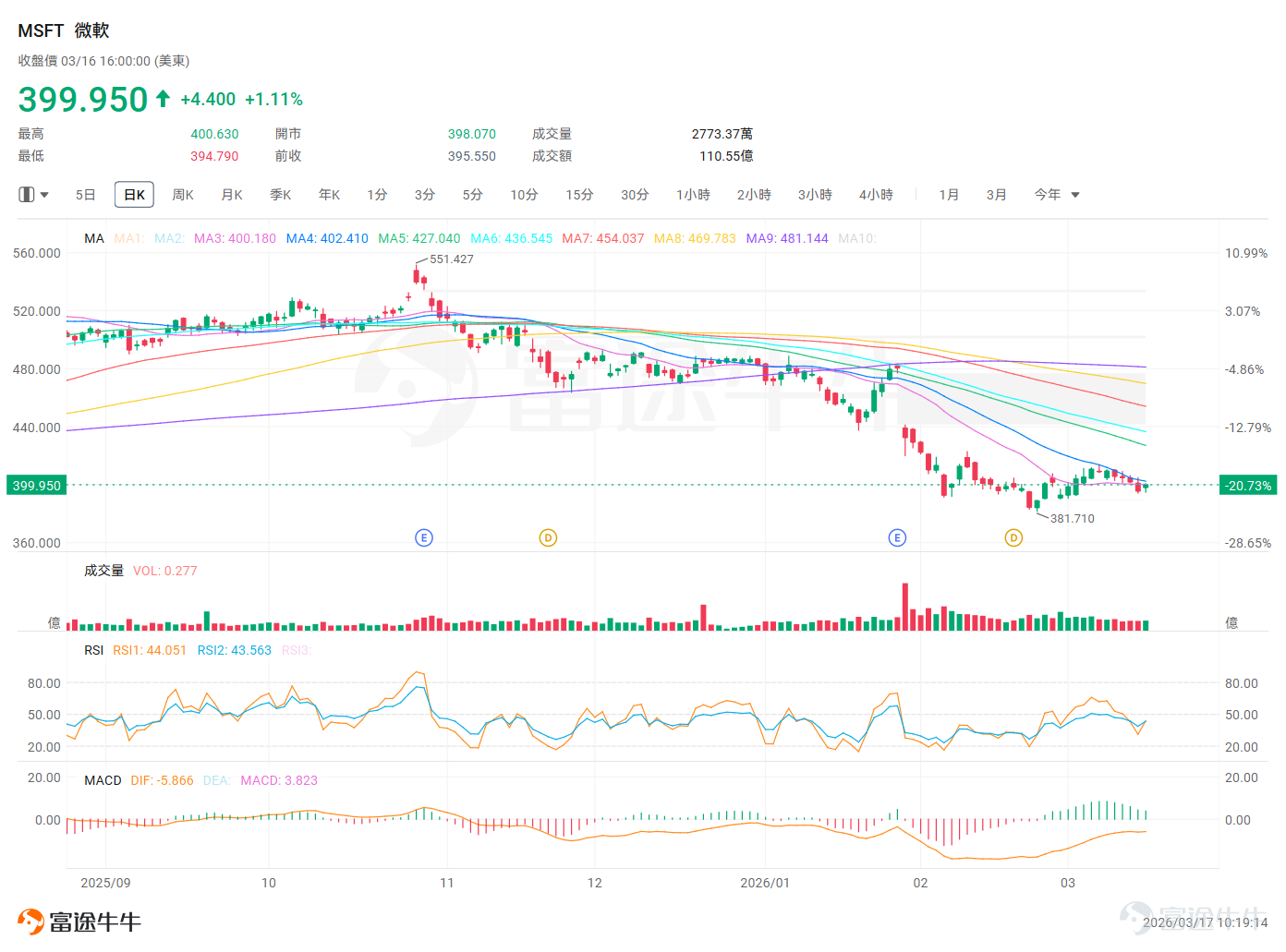Click the RSI indicator name label
The height and width of the screenshot is (952, 1286).
[x=94, y=650]
